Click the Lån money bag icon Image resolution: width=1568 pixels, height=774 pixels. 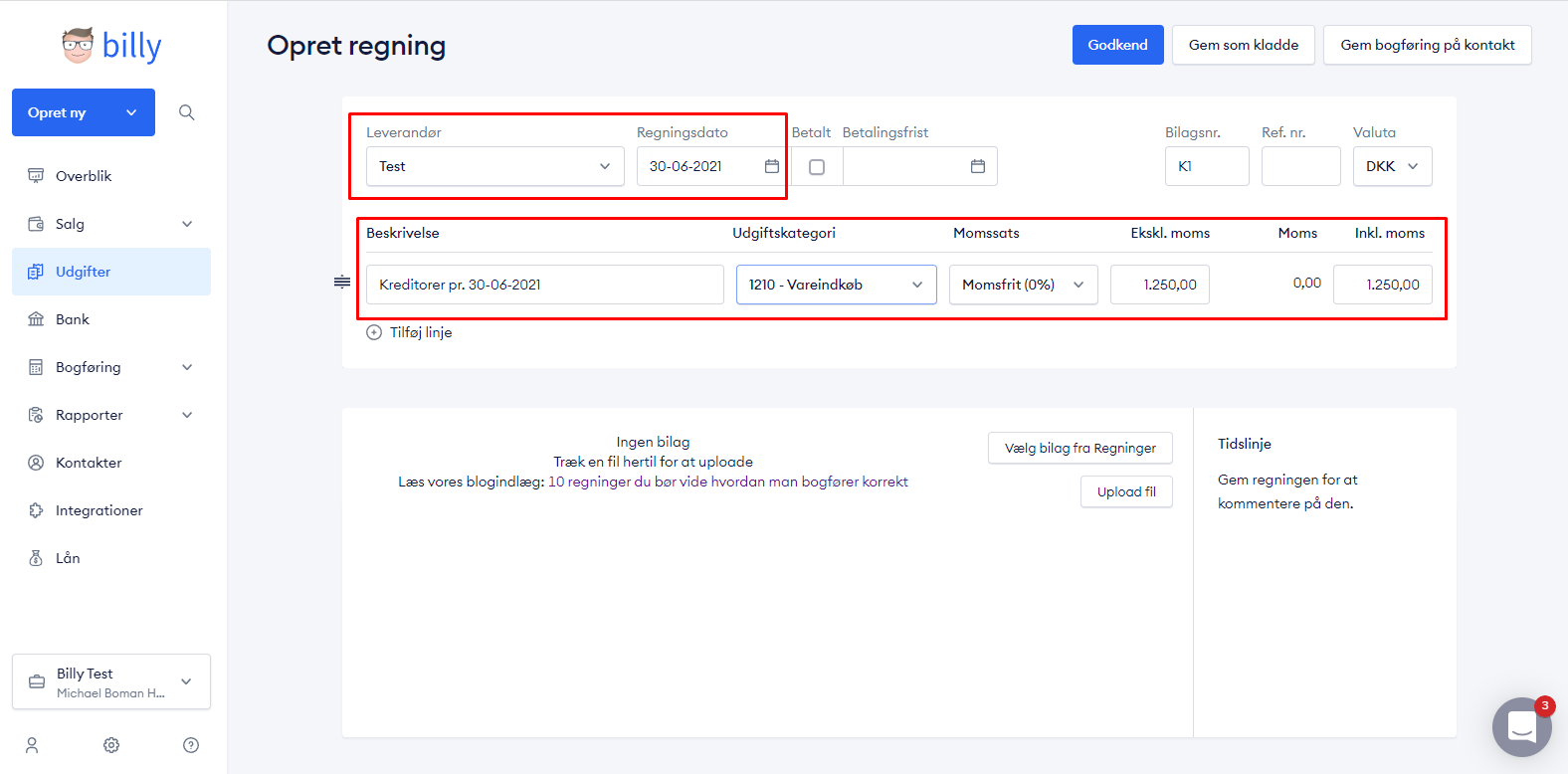coord(36,558)
